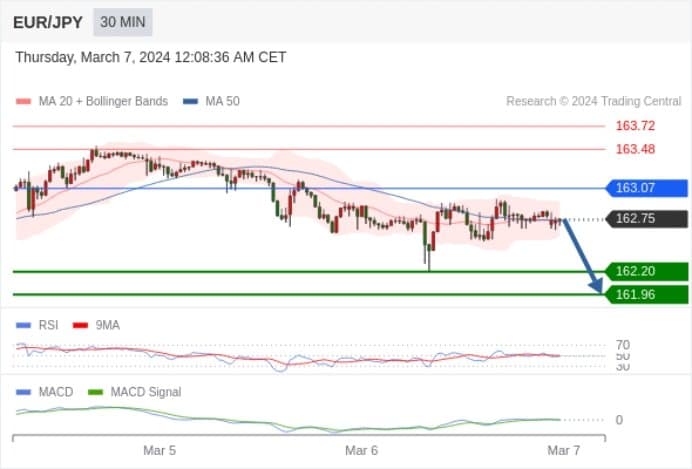
Task: Select the 162.75 current price label
Action: pos(647,219)
